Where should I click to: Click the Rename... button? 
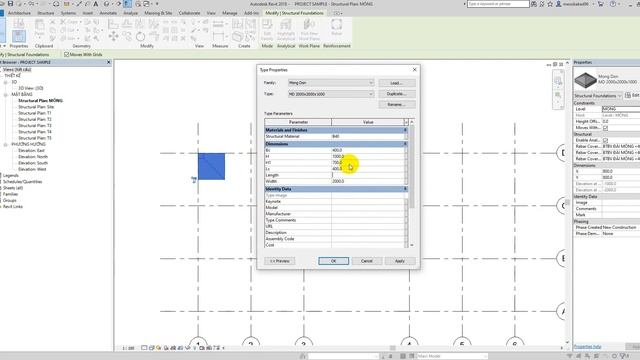[x=397, y=104]
